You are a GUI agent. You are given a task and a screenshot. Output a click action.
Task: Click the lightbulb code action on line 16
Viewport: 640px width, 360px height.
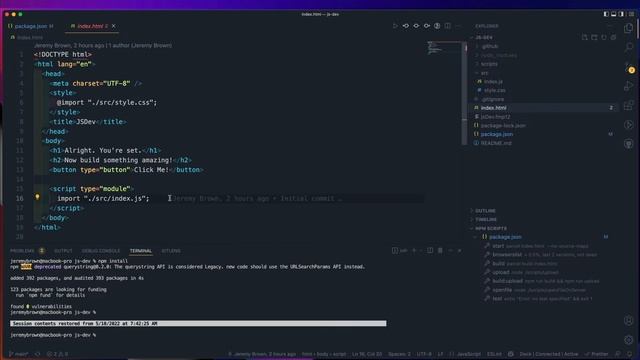(x=37, y=197)
